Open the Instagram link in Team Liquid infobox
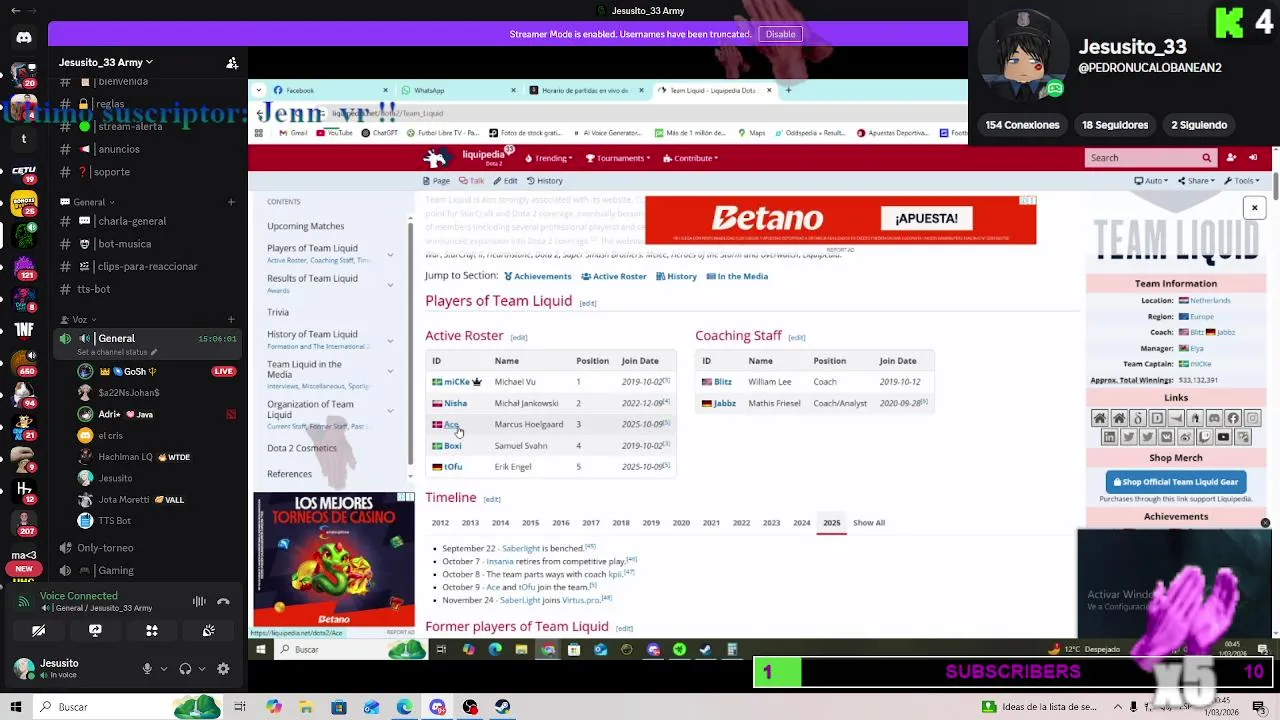 (1252, 419)
